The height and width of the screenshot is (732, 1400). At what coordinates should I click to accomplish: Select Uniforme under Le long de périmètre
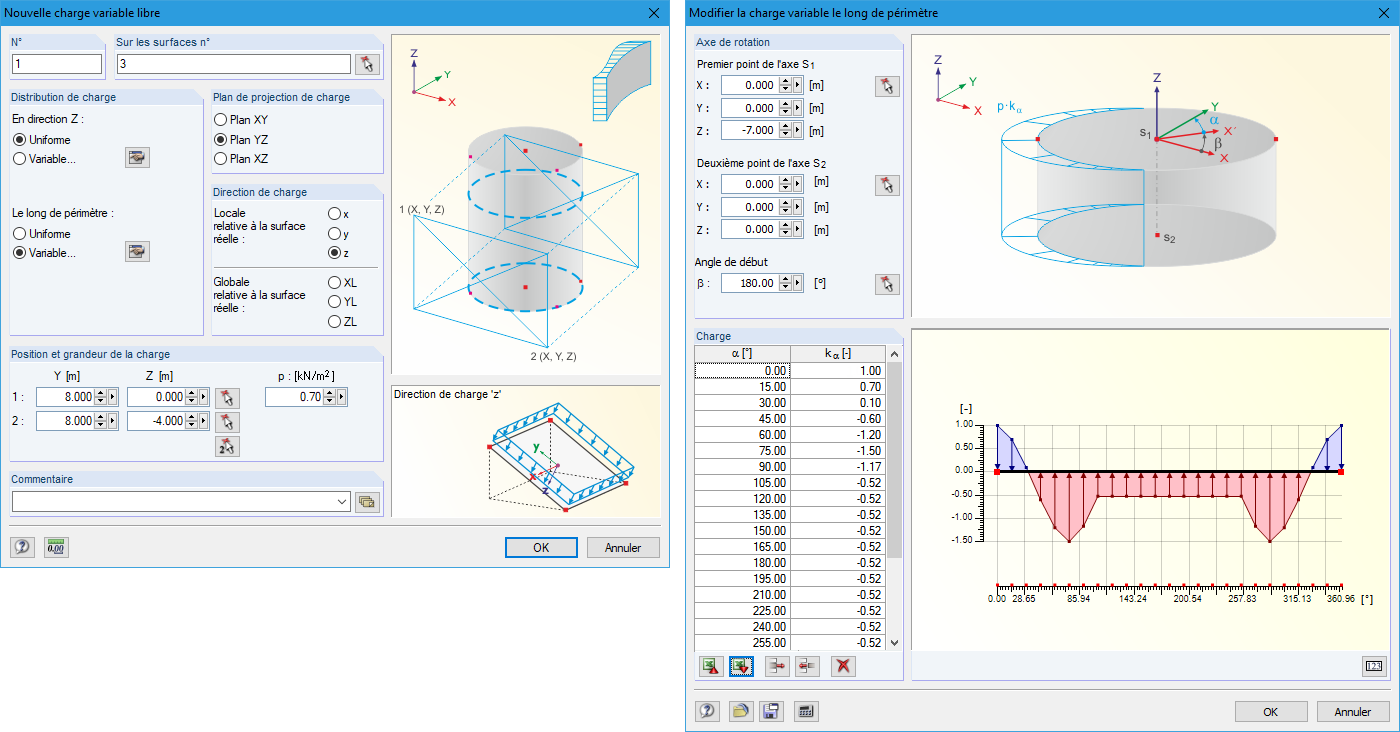click(x=41, y=234)
